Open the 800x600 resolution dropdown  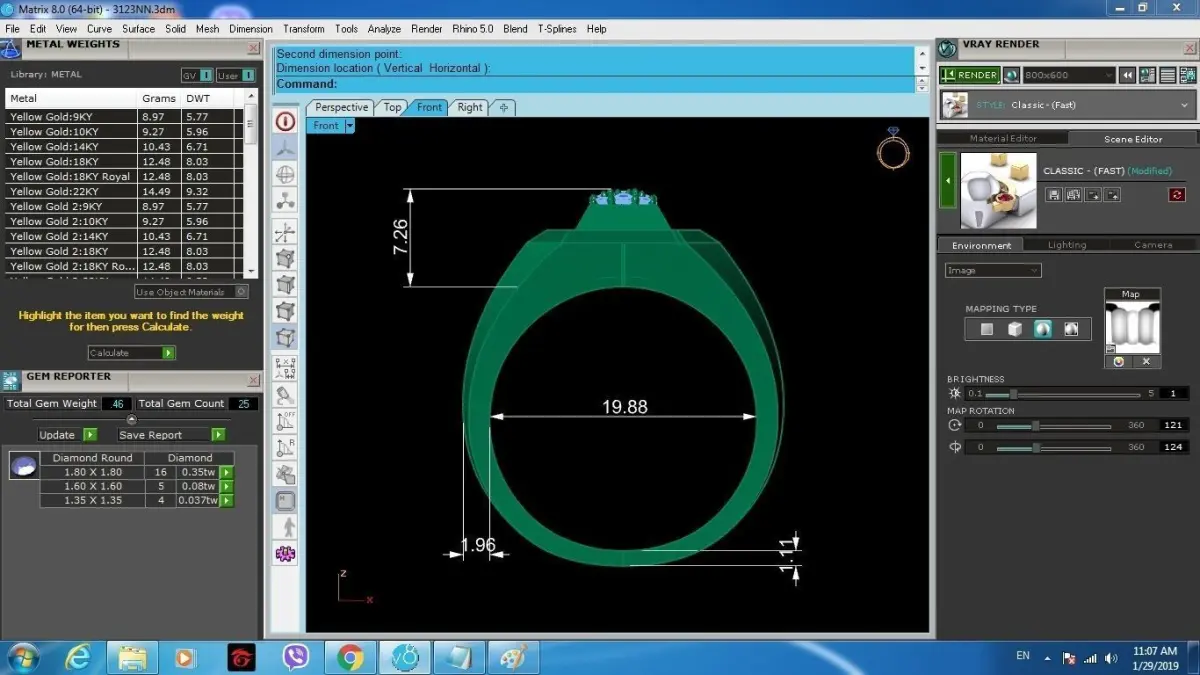pos(1068,75)
